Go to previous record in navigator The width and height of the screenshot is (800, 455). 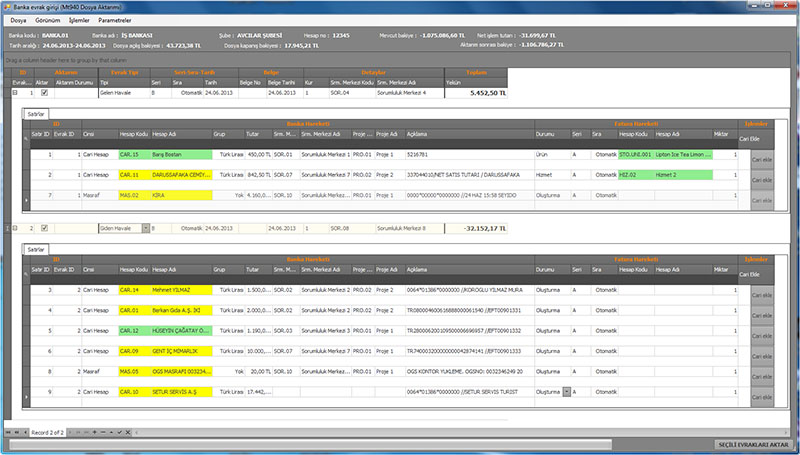[26, 433]
